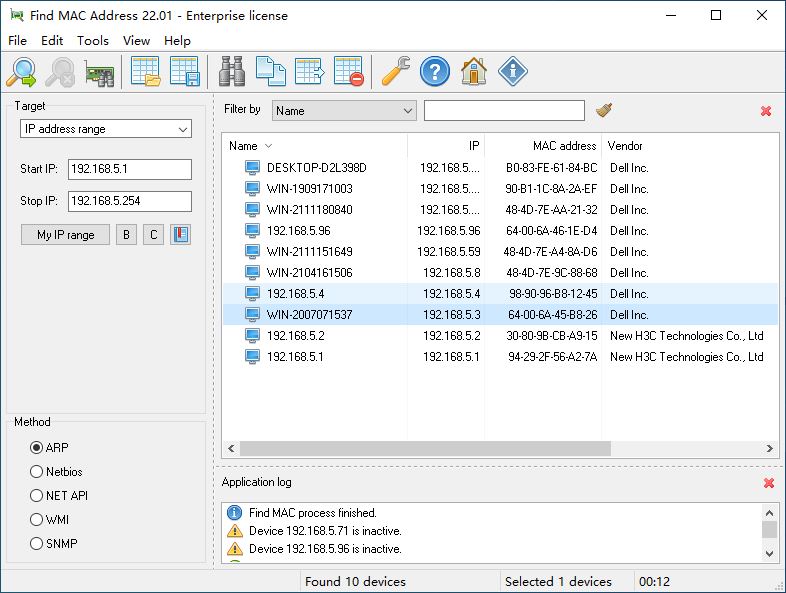Choose the SNMP method option
The width and height of the screenshot is (786, 593).
pos(36,543)
